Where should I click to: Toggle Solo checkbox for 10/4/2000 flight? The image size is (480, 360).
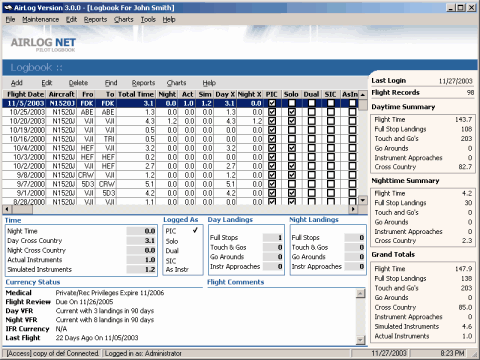coord(292,148)
